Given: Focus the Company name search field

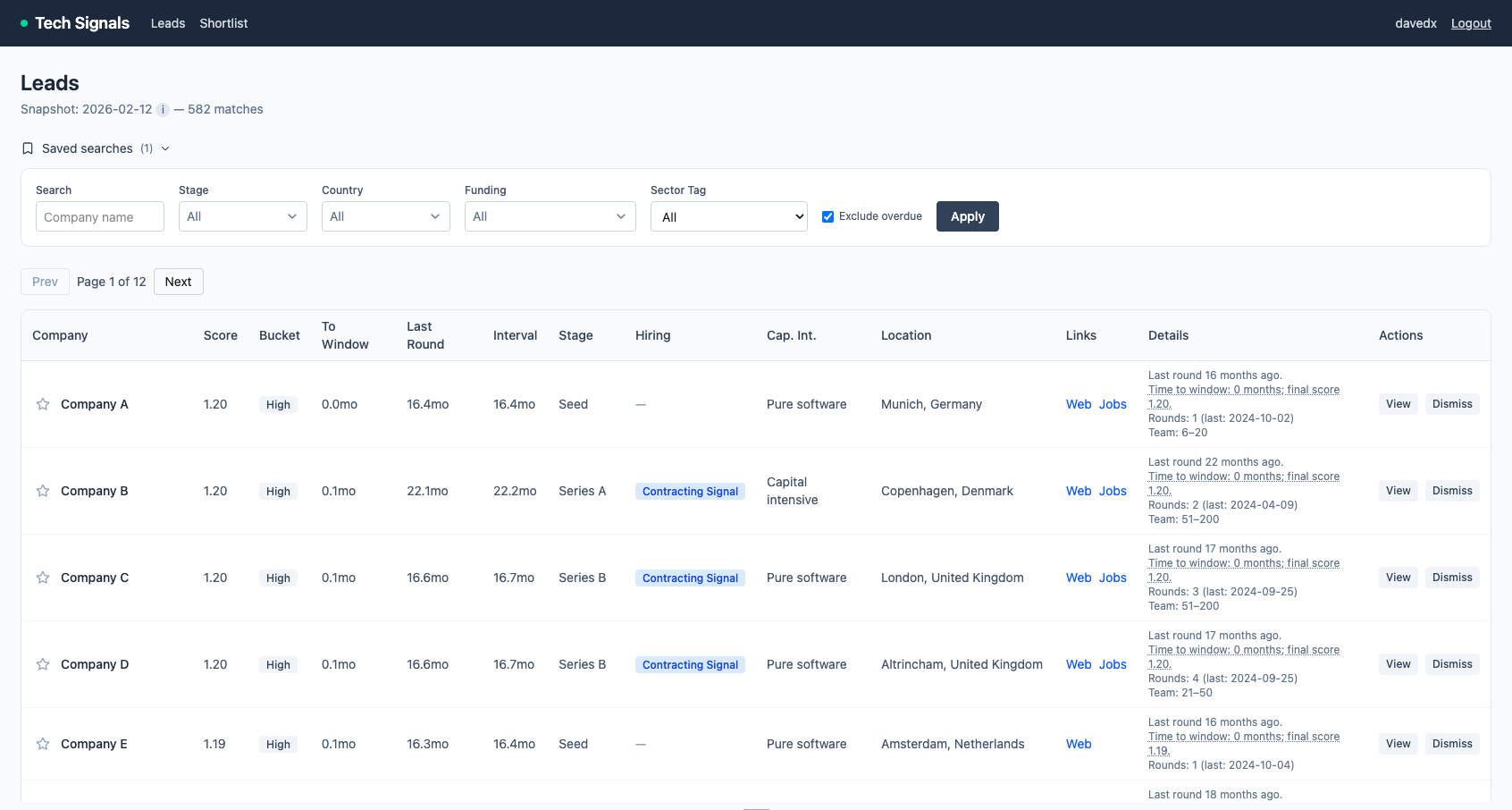Looking at the screenshot, I should [x=100, y=216].
